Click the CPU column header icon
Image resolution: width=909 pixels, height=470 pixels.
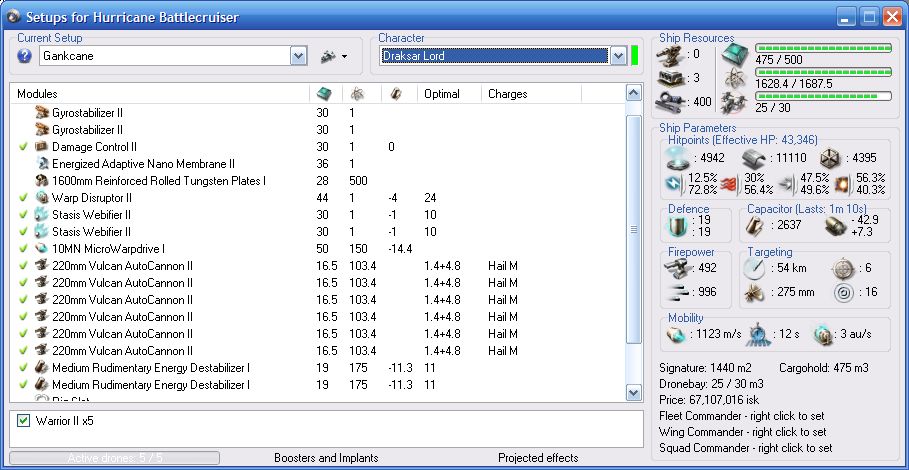[324, 93]
